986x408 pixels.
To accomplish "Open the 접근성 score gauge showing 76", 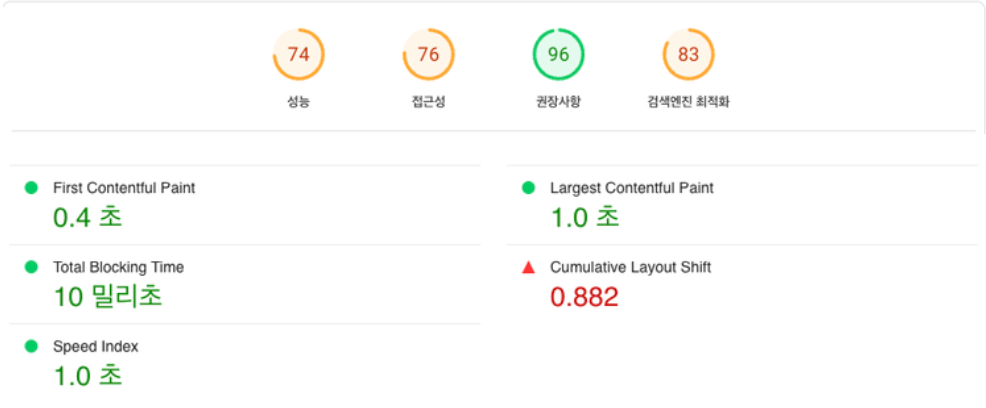I will pyautogui.click(x=429, y=55).
